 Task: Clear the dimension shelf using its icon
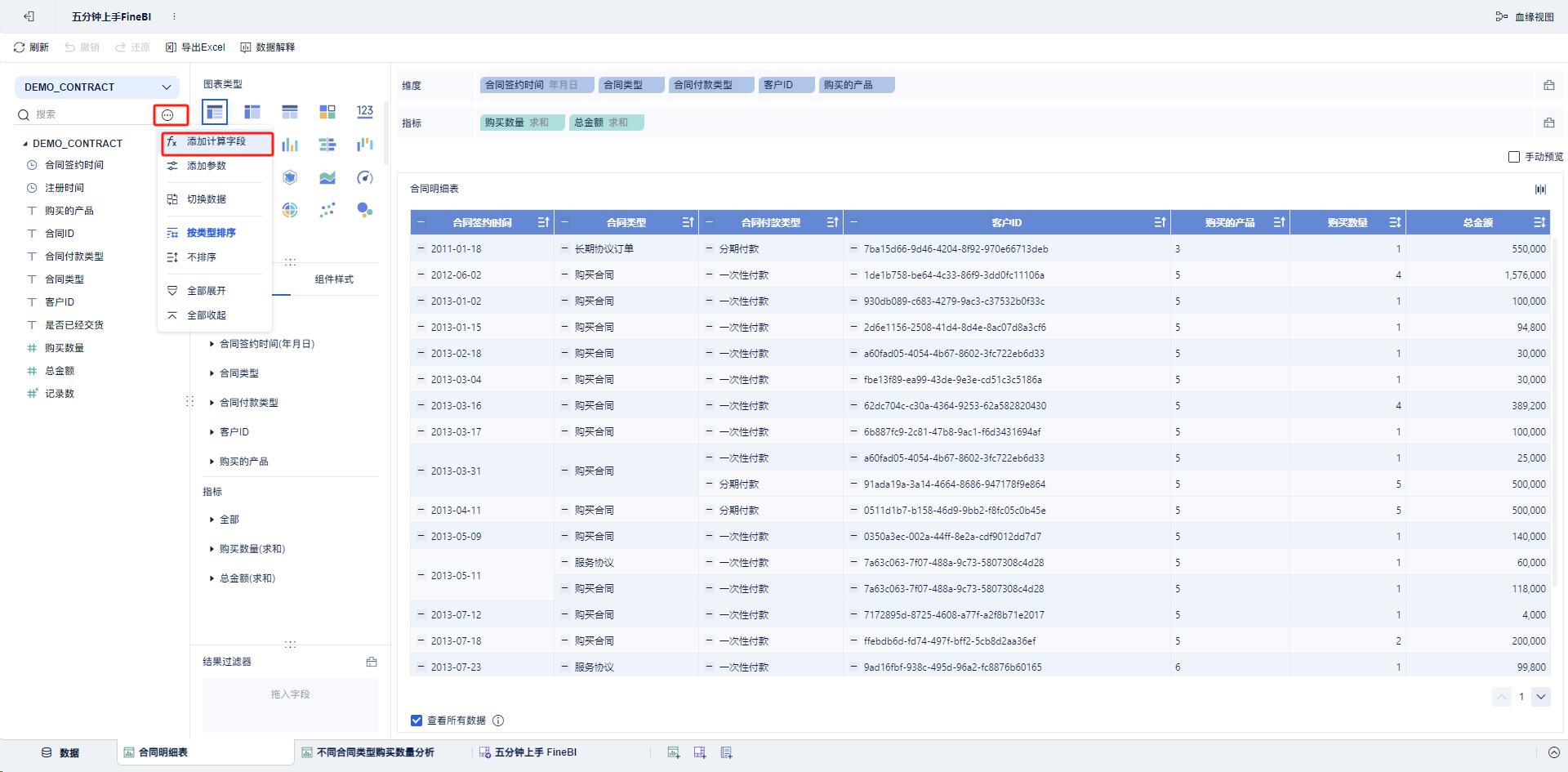(1548, 85)
